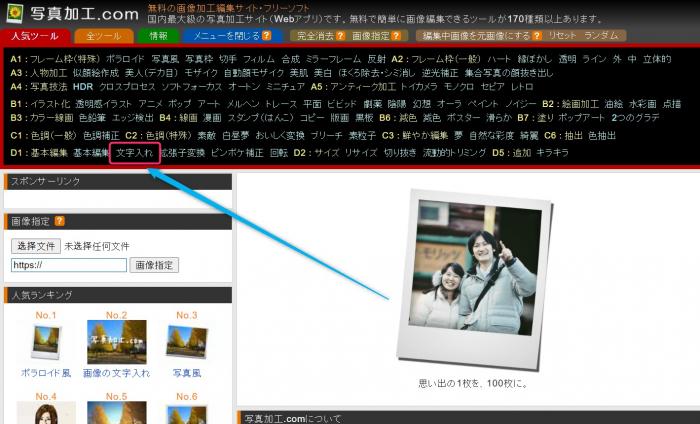
Task: Open the ミラーフレーム tool link
Action: tap(333, 59)
